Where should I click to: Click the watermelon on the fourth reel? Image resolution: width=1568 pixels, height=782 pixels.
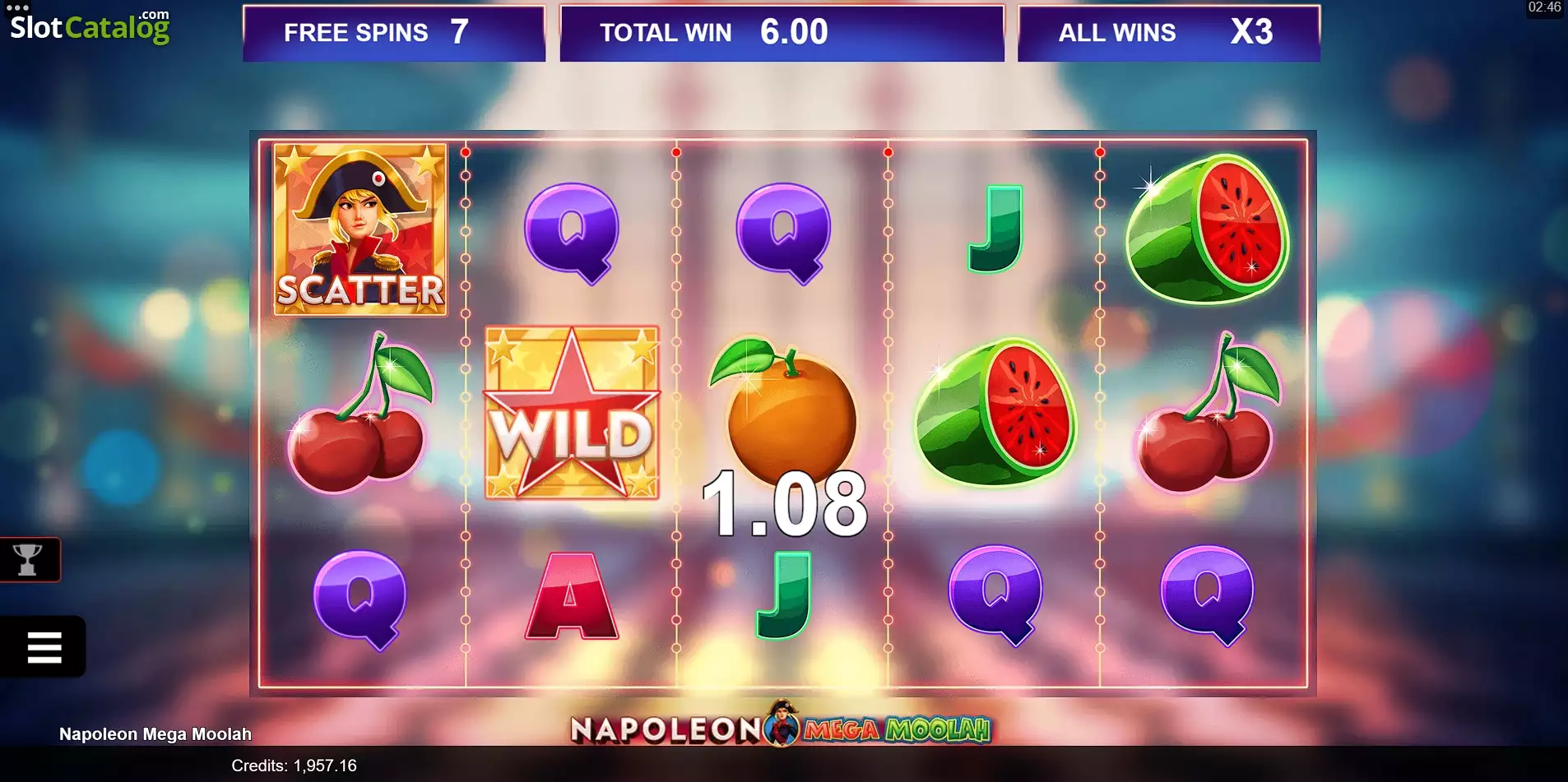995,411
